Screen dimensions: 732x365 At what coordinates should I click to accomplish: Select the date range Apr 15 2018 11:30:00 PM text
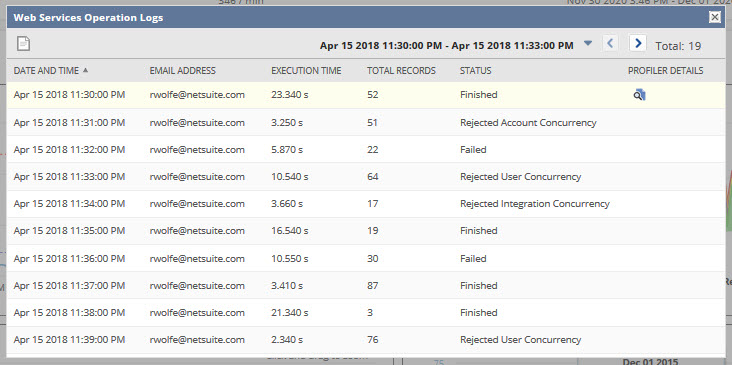point(382,46)
